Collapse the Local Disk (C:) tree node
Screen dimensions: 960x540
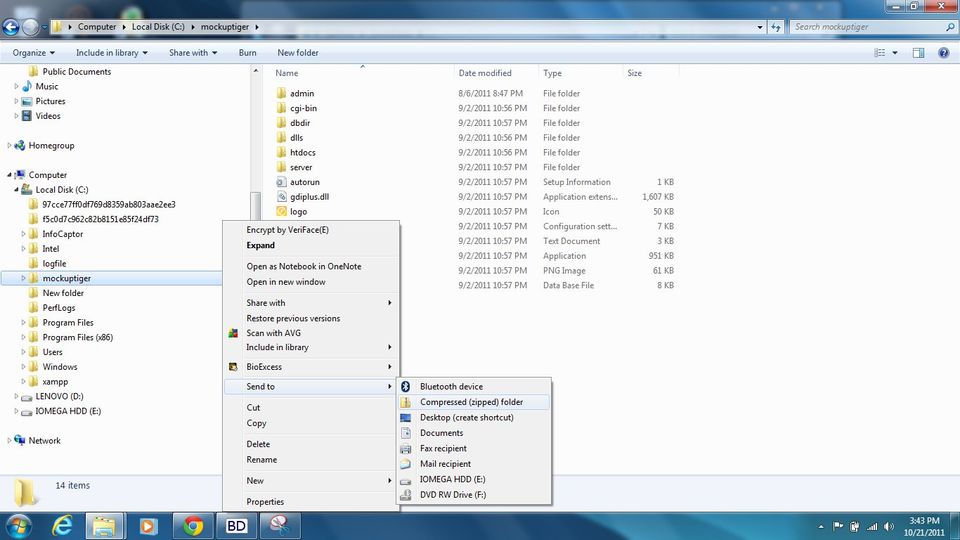[x=17, y=190]
